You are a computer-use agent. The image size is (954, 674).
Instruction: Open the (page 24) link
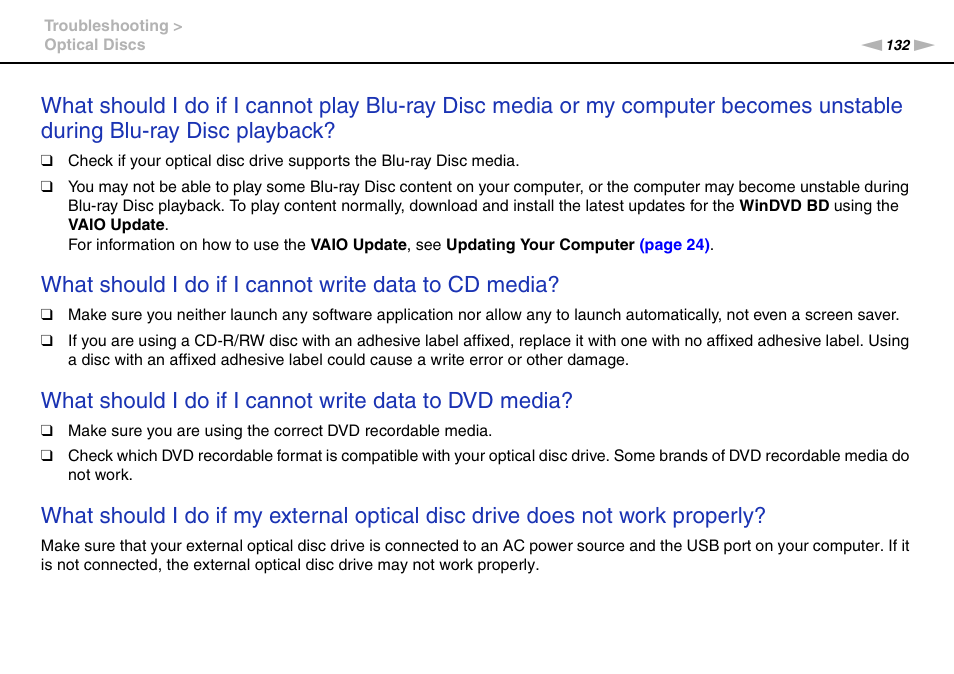point(674,245)
